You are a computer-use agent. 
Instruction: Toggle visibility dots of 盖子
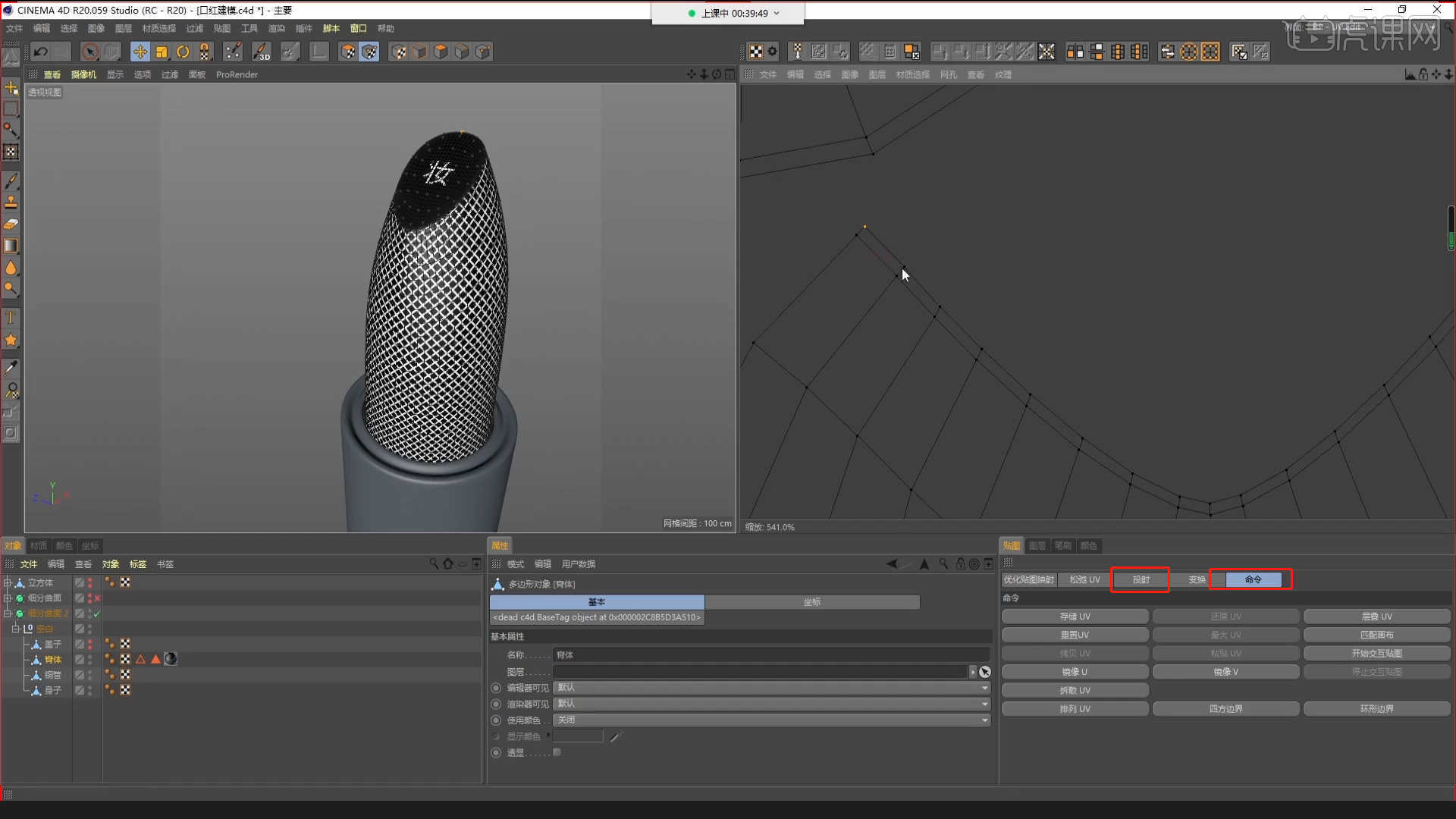(90, 644)
